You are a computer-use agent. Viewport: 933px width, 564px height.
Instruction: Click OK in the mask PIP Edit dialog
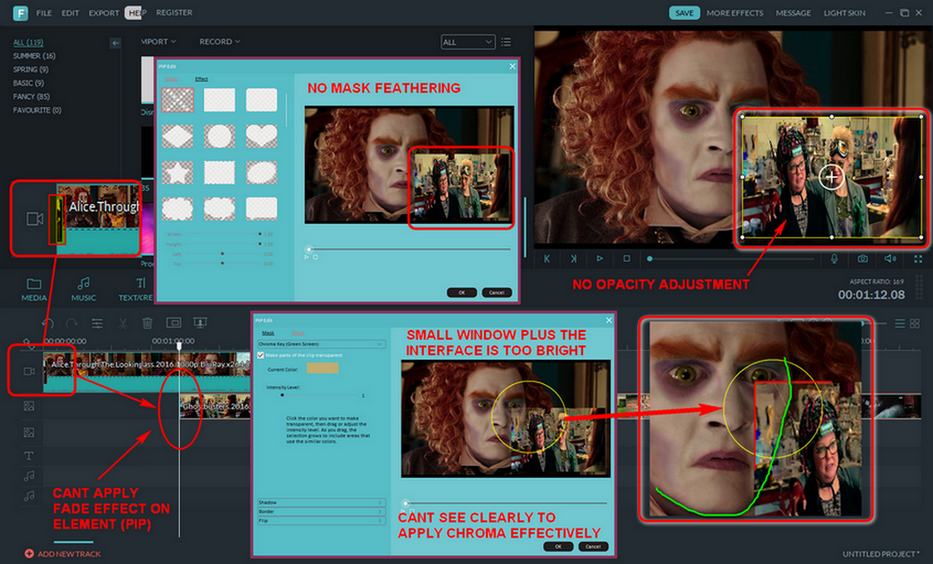[x=462, y=292]
